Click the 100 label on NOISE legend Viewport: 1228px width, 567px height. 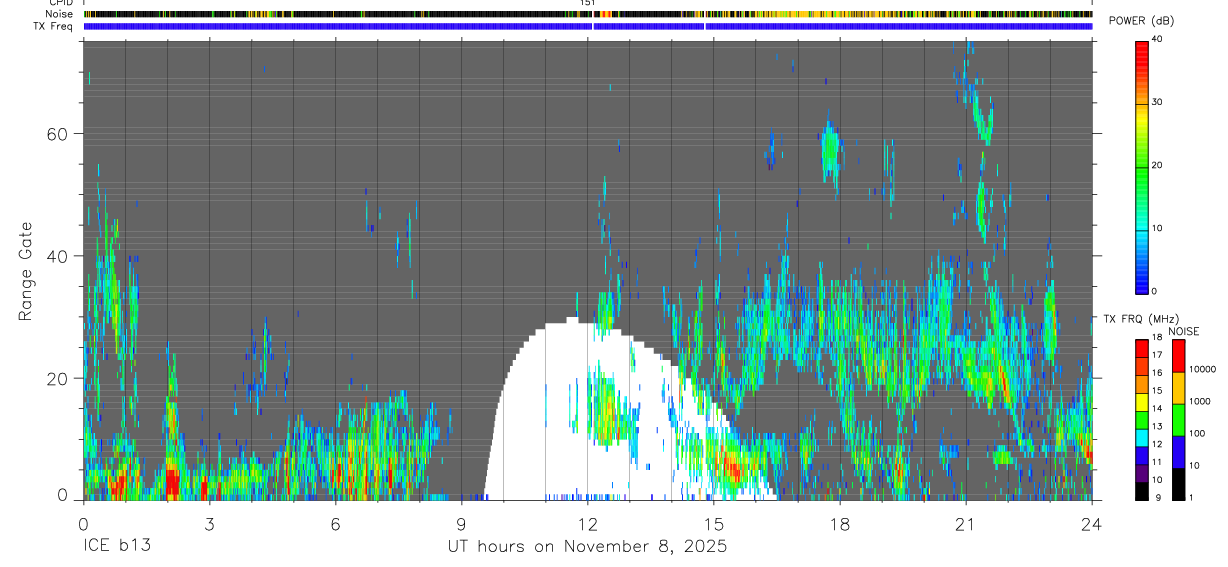point(1195,433)
